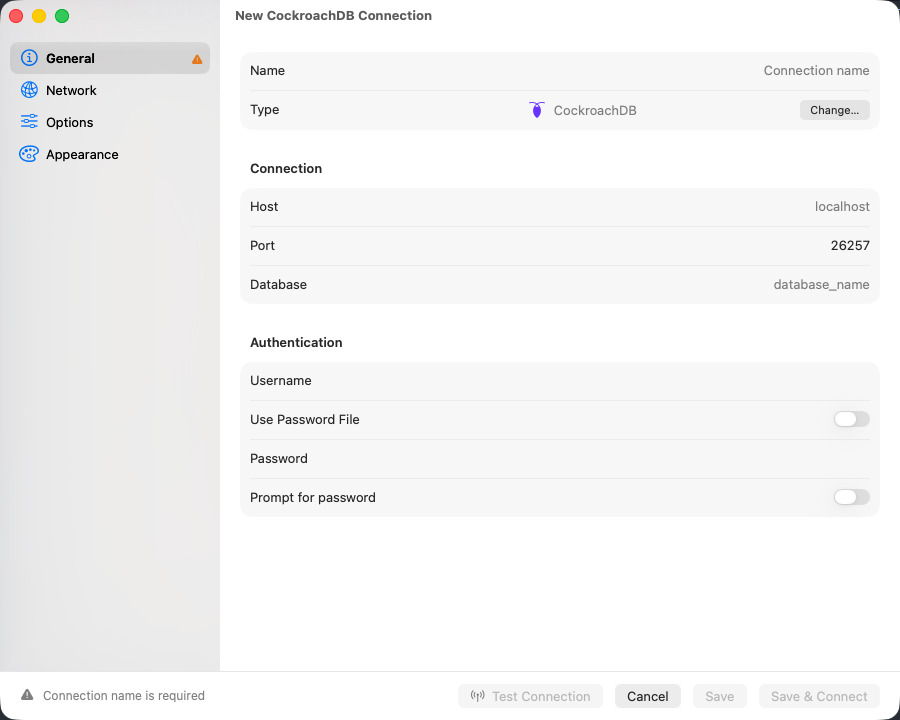Click the orange warning icon beside General
900x720 pixels.
click(x=197, y=59)
